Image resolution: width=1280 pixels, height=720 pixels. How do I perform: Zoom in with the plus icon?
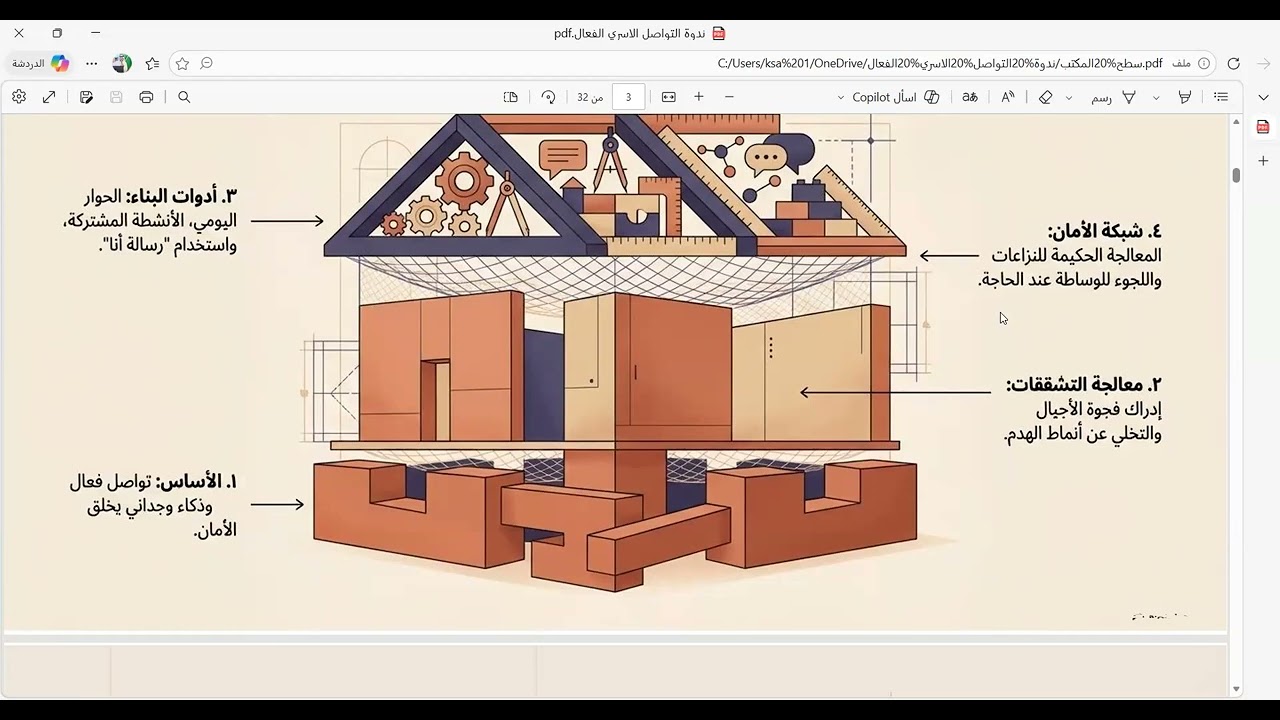pyautogui.click(x=699, y=97)
